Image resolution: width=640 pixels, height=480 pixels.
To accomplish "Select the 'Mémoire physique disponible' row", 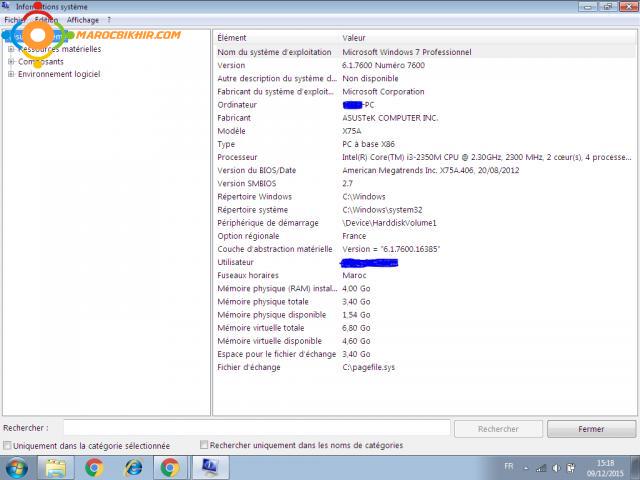I will click(x=424, y=315).
